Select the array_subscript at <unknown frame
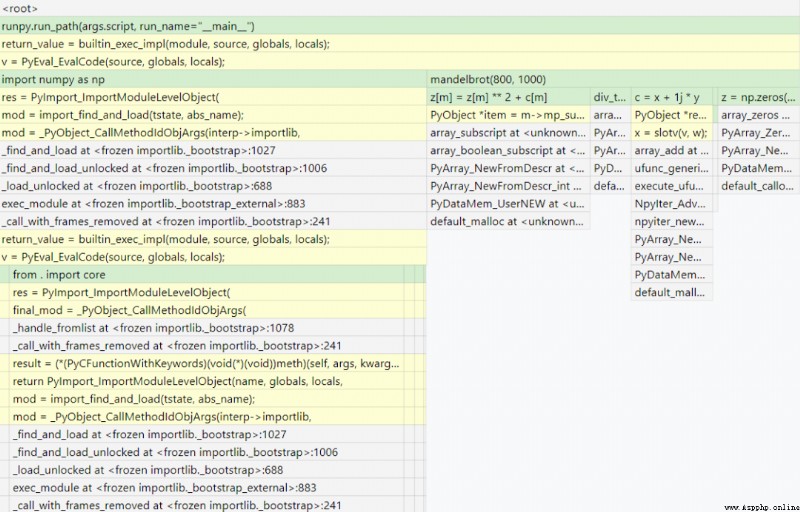The width and height of the screenshot is (800, 512). click(x=508, y=133)
